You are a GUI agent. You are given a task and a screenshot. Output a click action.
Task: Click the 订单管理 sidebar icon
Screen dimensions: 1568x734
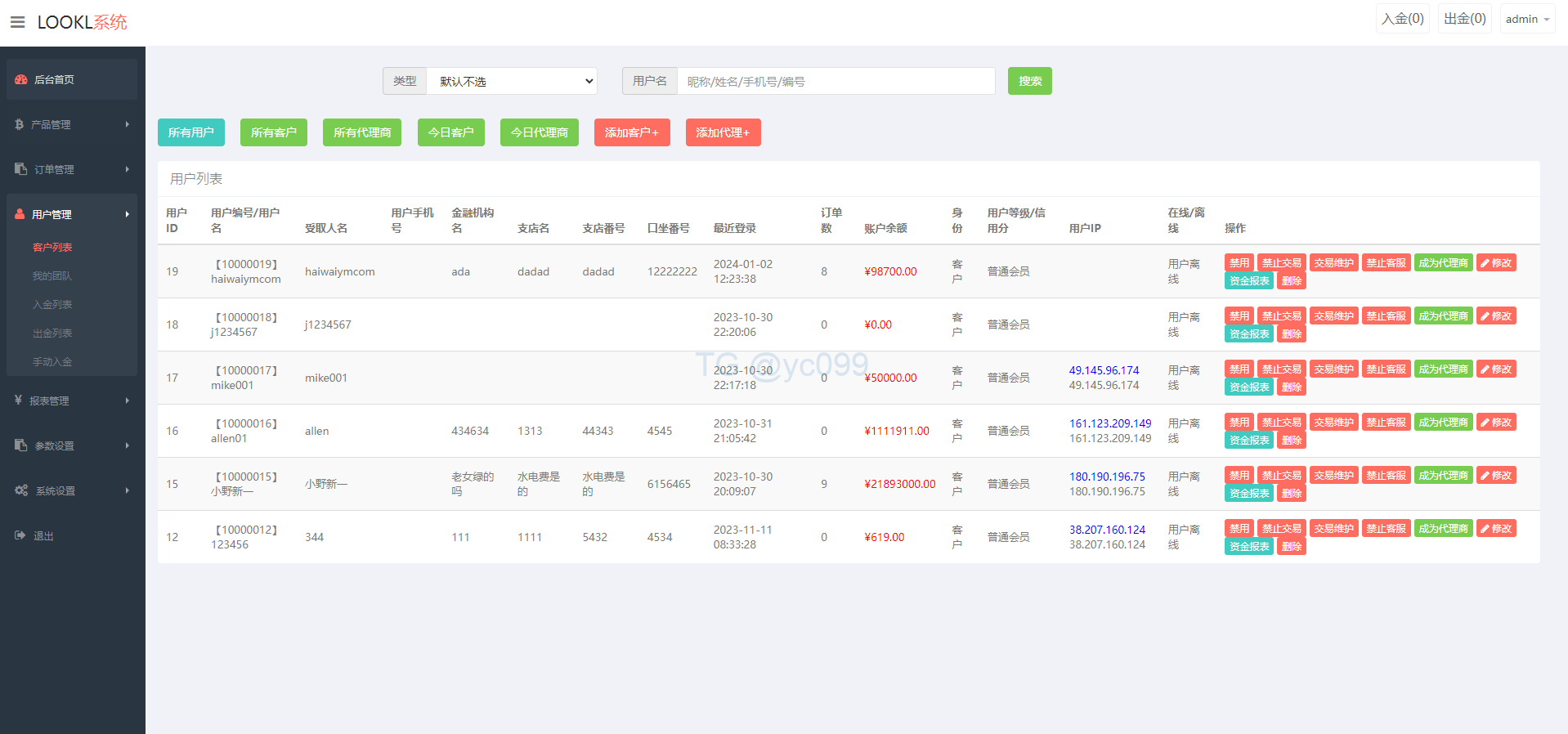point(20,169)
